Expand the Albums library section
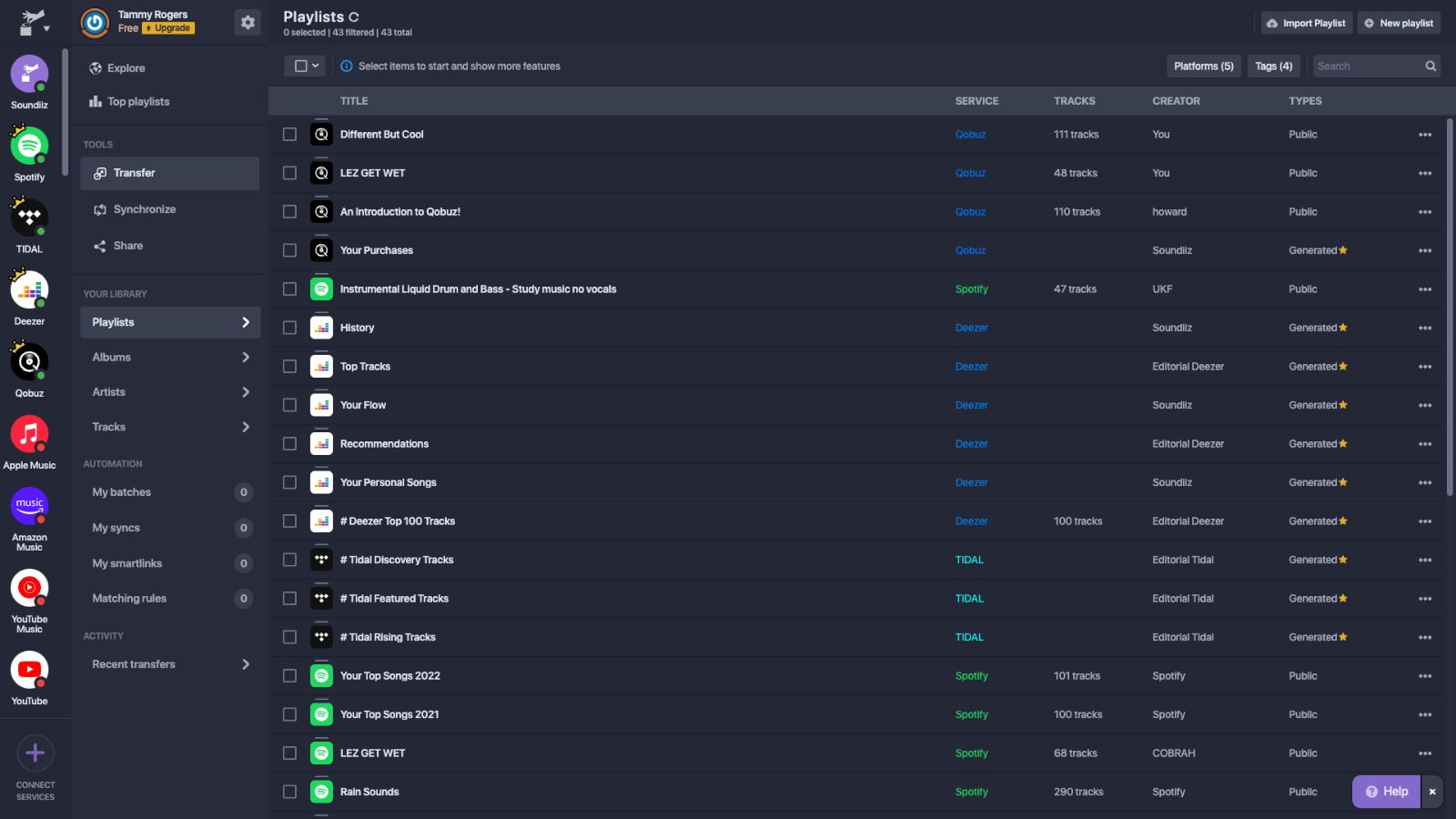Screen dimensions: 1456x819 246,357
